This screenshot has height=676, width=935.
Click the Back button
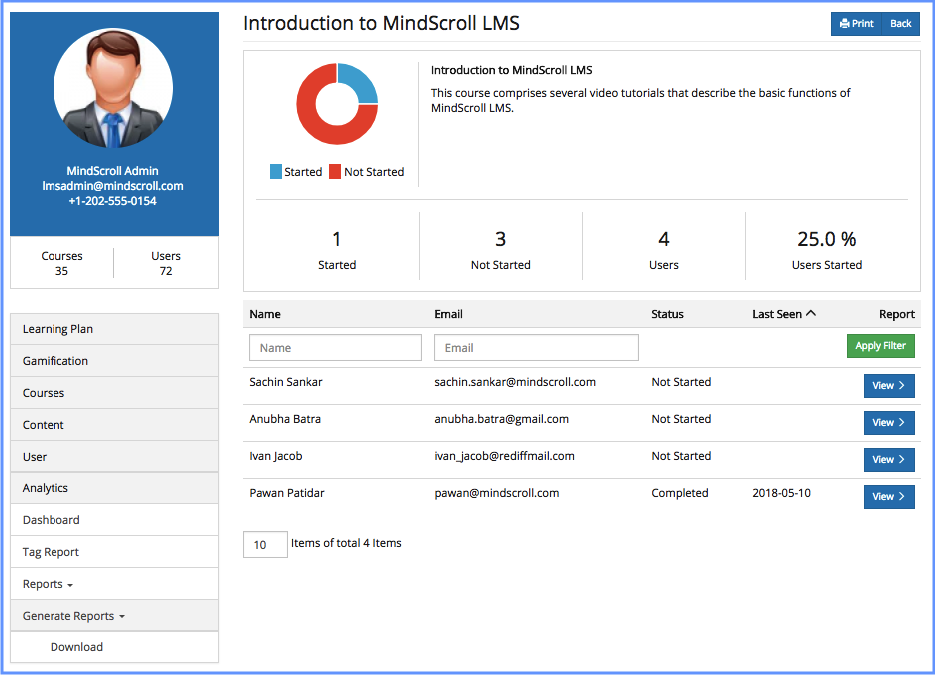click(900, 24)
